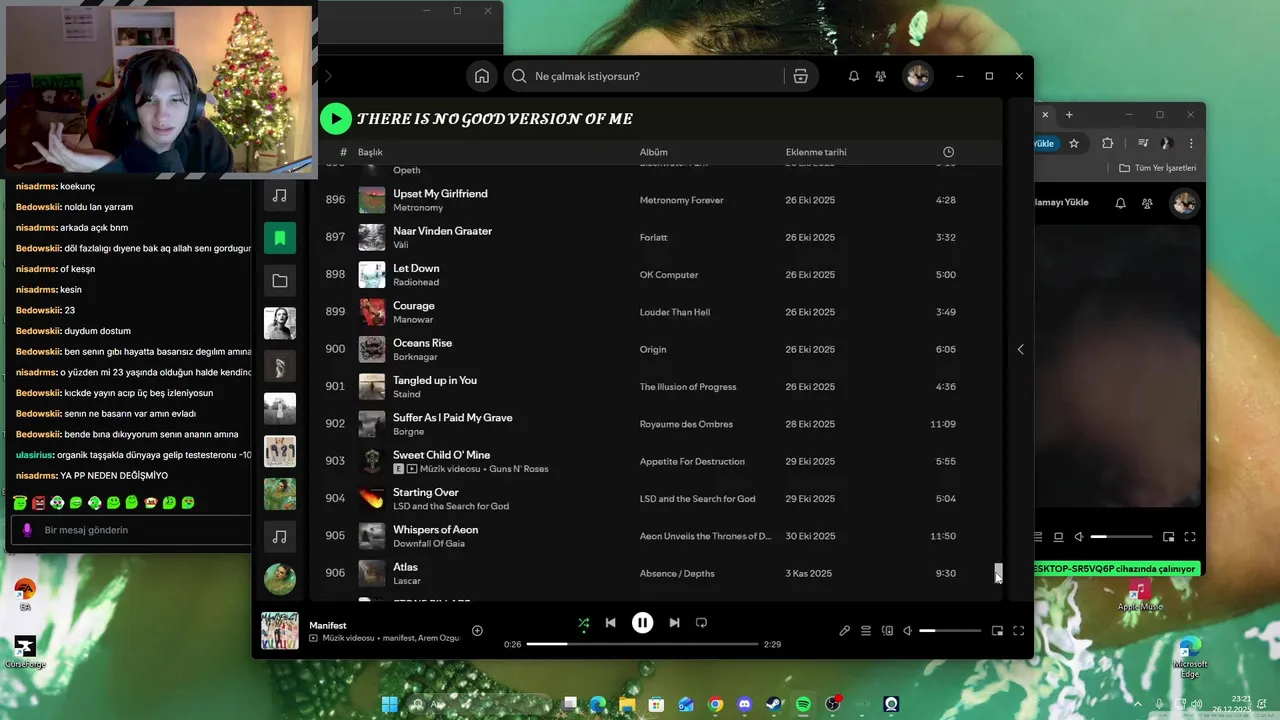Select track Naar Vinden Graater
The width and height of the screenshot is (1280, 720).
[442, 231]
